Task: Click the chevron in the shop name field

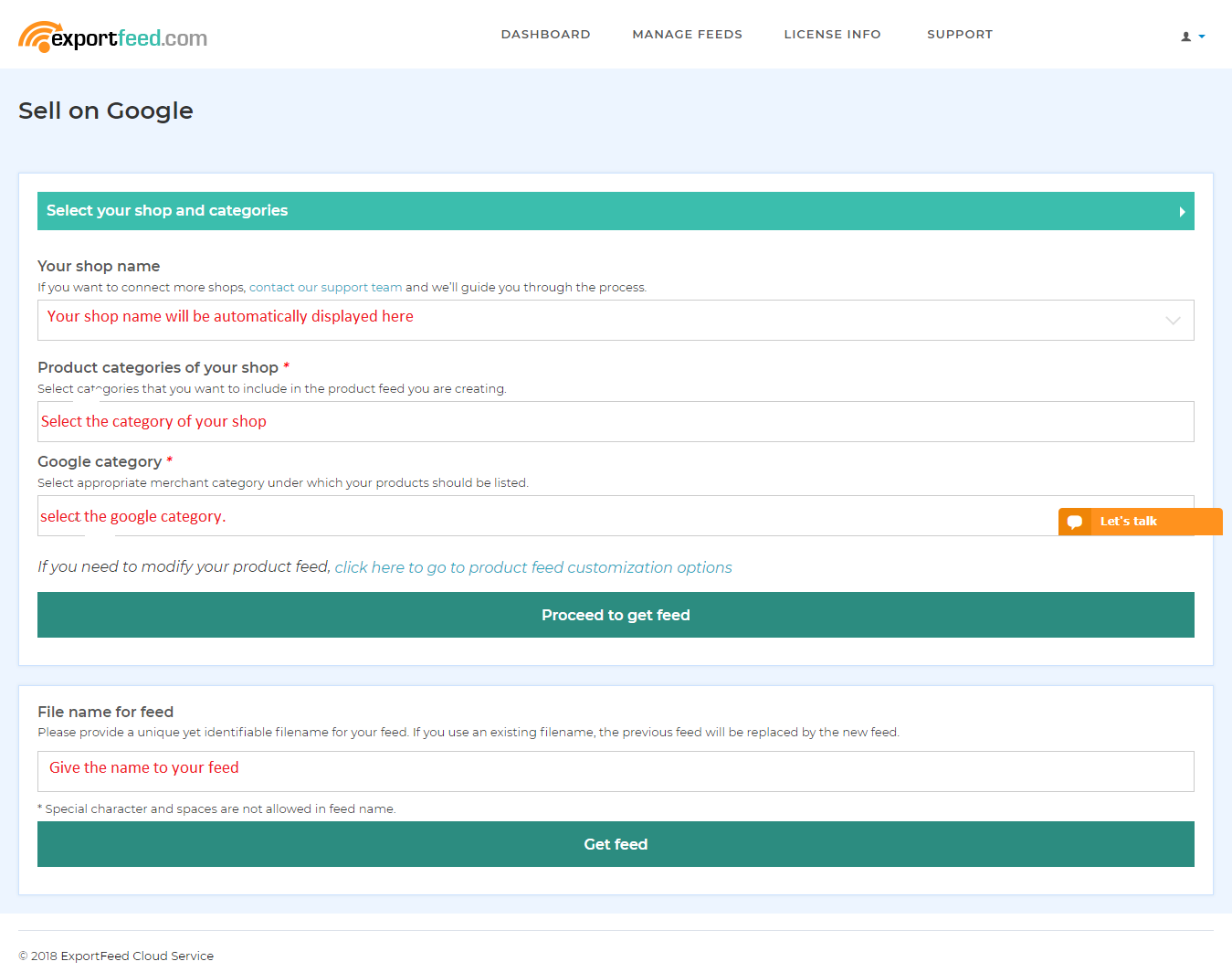Action: [x=1173, y=321]
